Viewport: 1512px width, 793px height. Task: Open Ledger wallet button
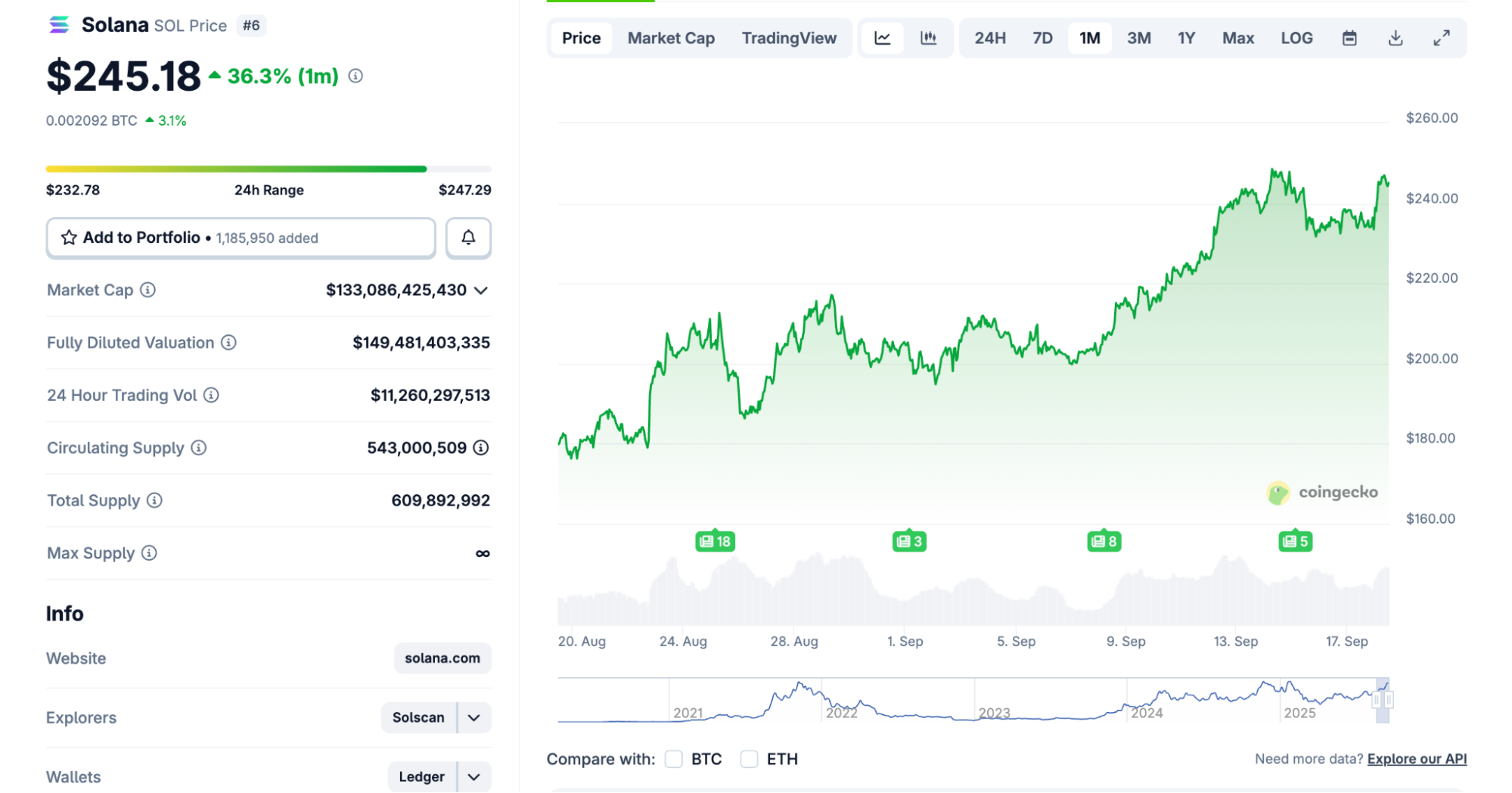tap(422, 777)
